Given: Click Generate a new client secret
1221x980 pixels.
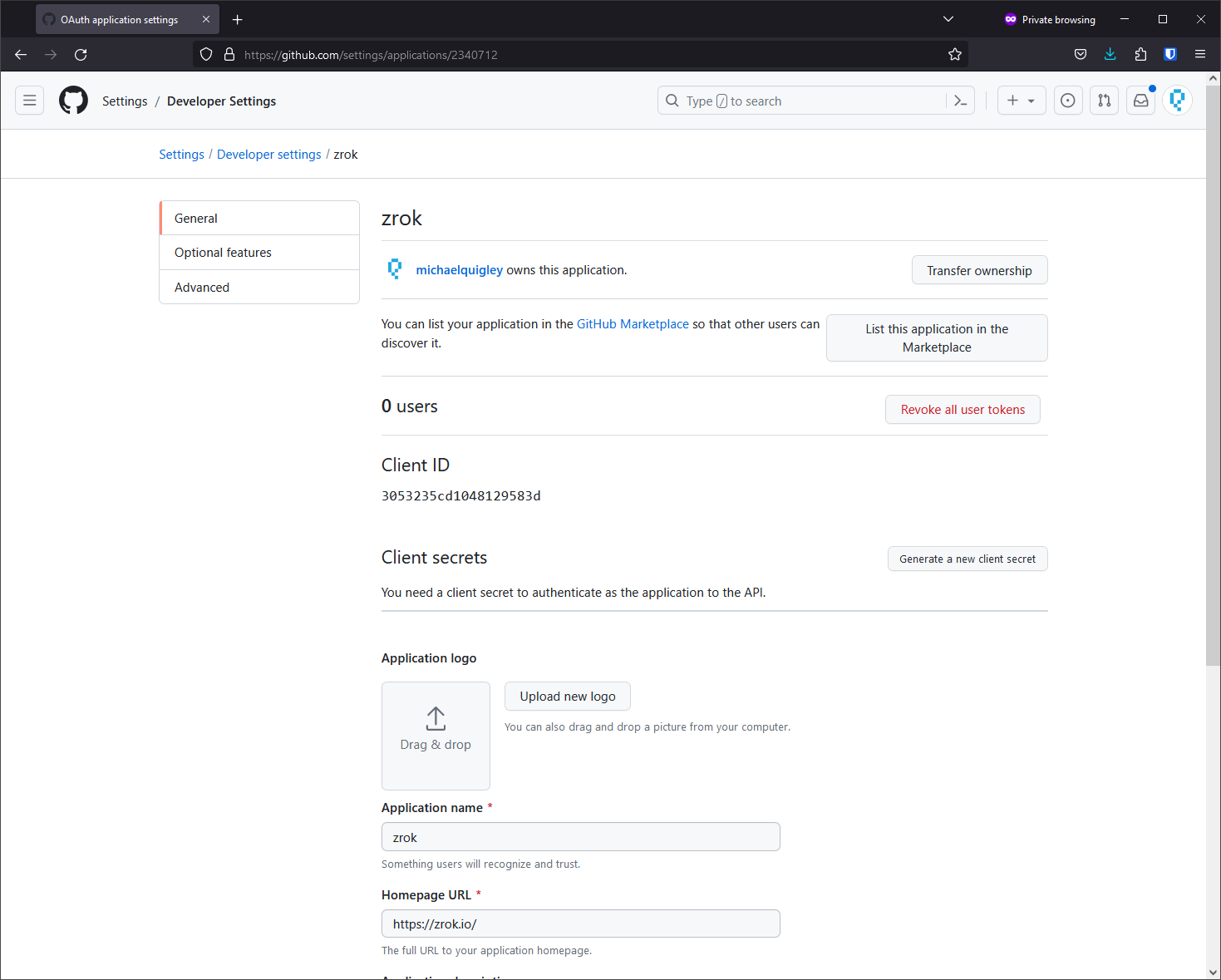Looking at the screenshot, I should pyautogui.click(x=967, y=559).
